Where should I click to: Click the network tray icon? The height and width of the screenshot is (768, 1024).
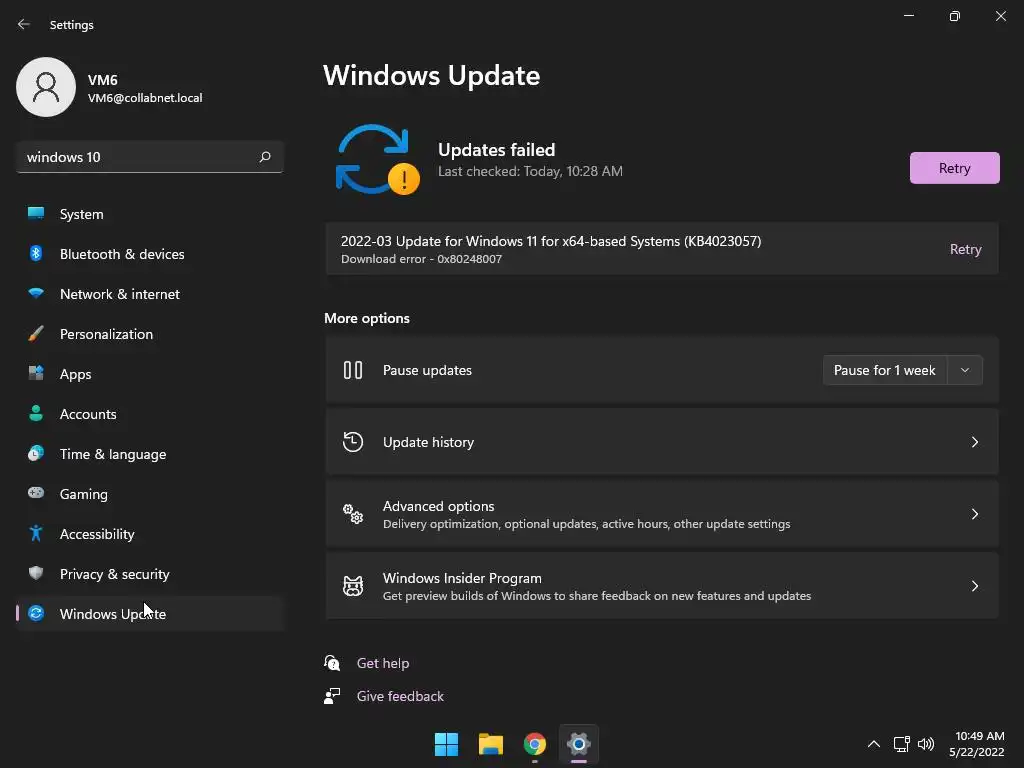902,744
